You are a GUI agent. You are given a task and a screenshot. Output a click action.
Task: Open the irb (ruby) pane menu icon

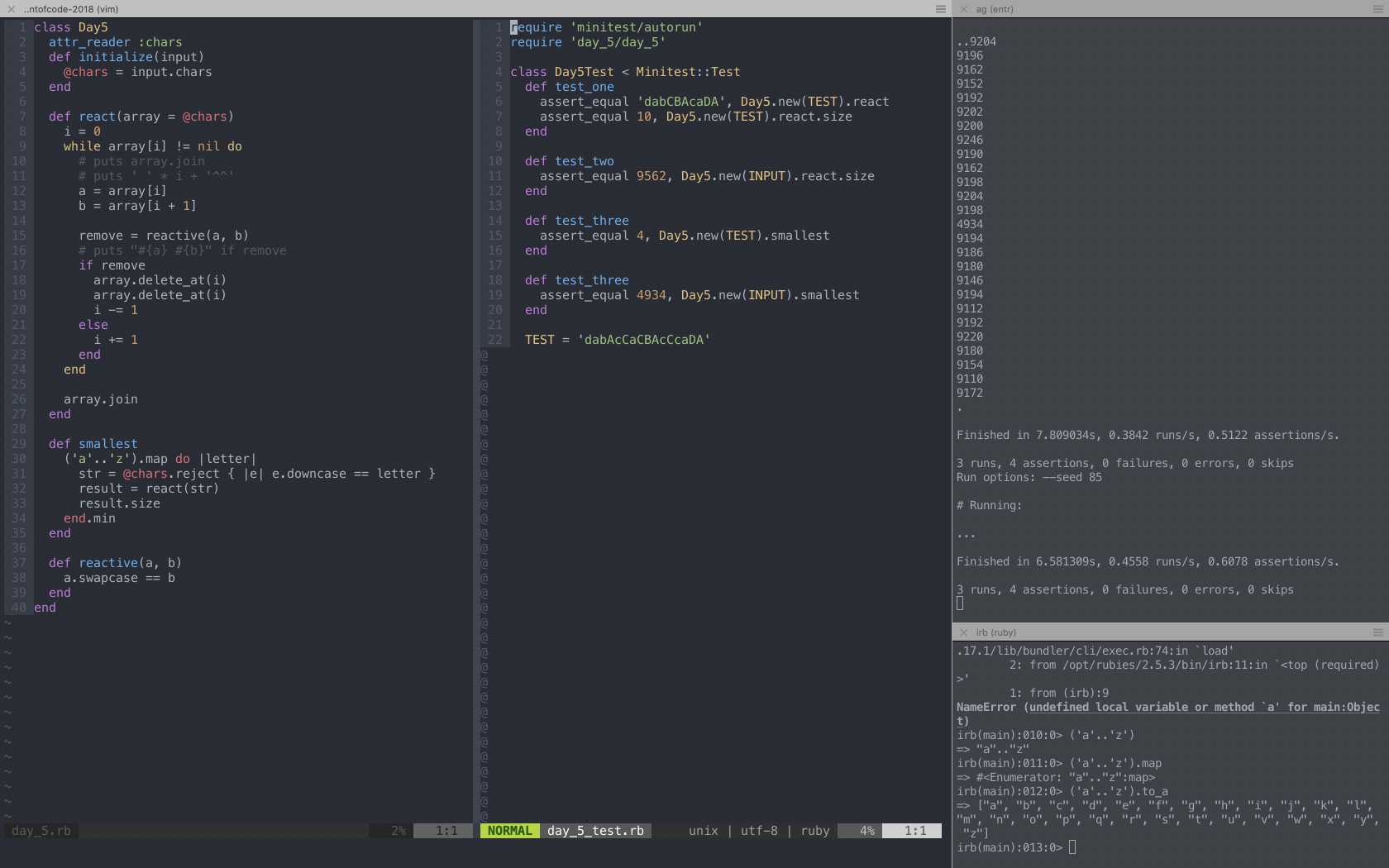click(x=1377, y=632)
